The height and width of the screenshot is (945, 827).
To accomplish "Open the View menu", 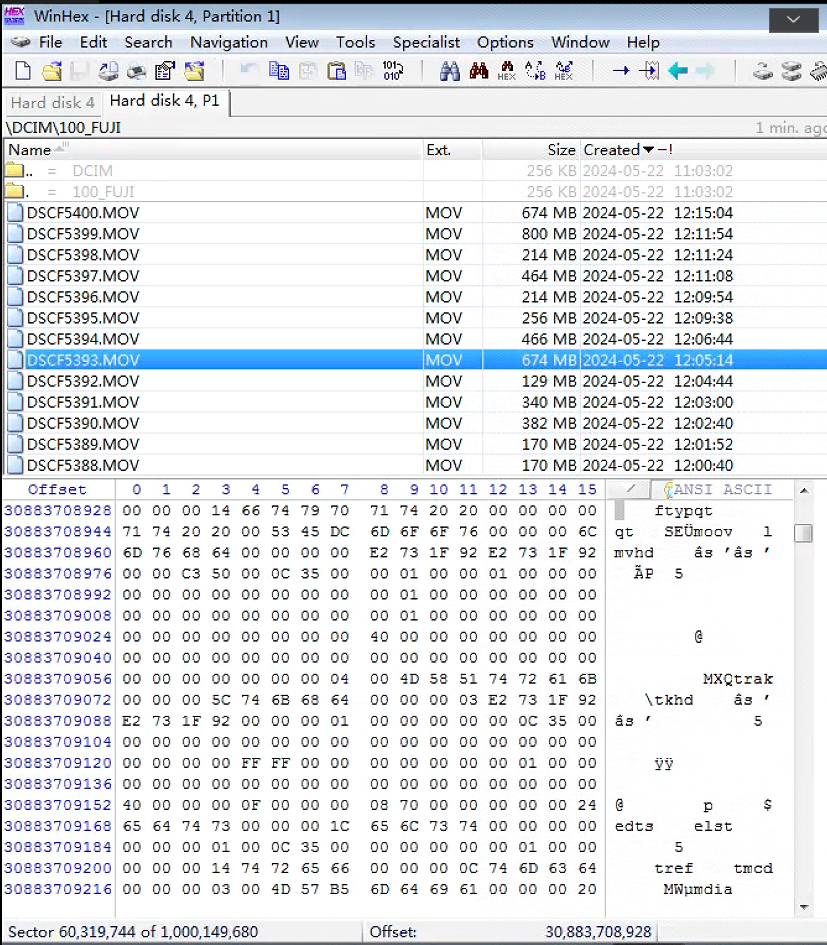I will click(302, 42).
